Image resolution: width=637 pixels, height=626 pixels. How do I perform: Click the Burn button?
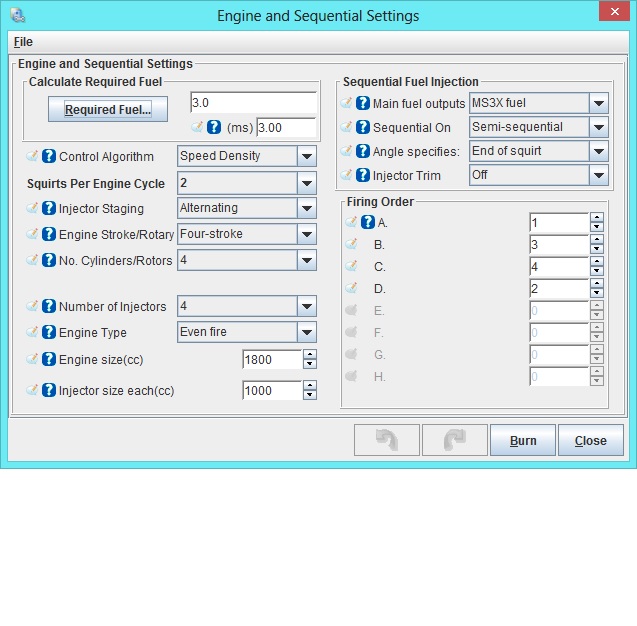(x=523, y=440)
